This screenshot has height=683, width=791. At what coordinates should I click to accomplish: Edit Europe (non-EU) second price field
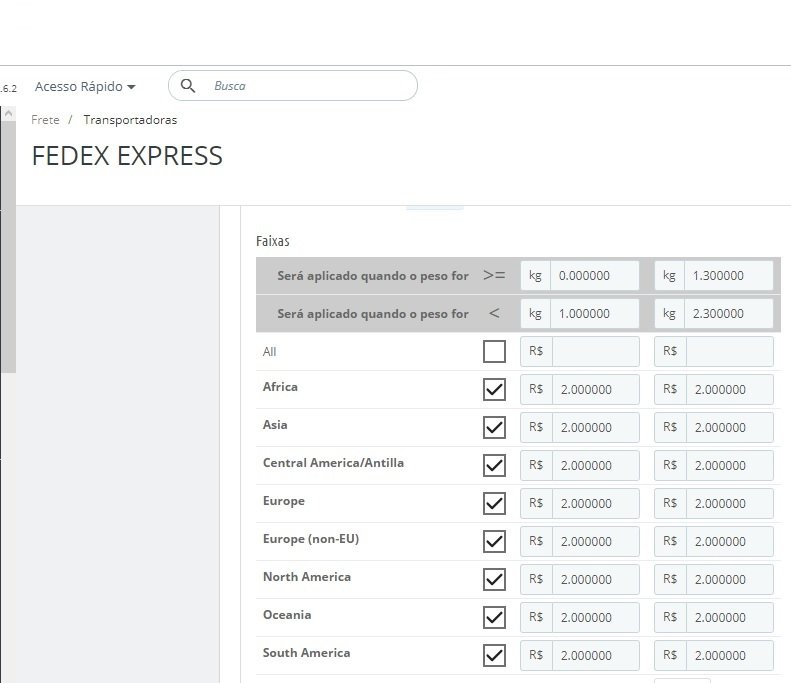click(729, 541)
